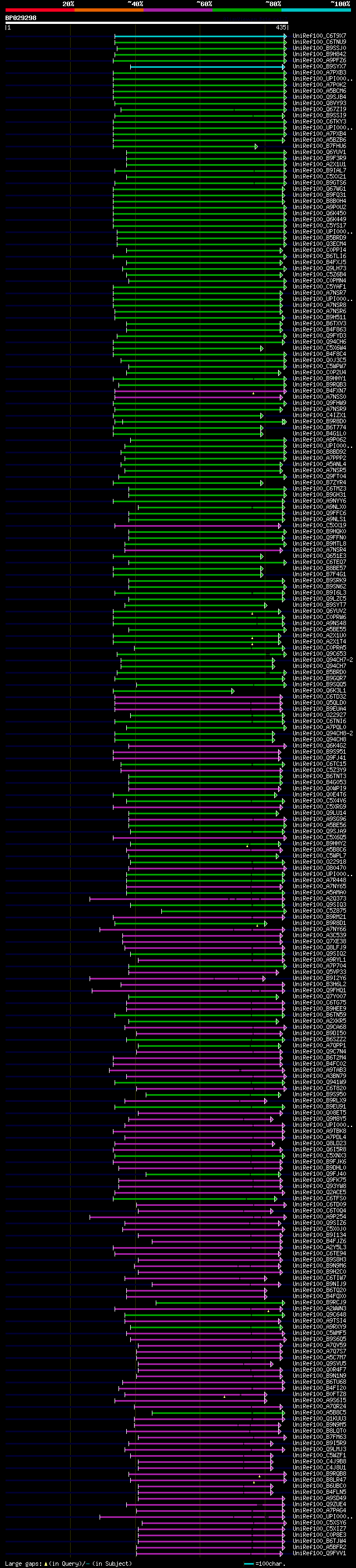Open hit UniRef100_C6TNU9
The image size is (356, 1568).
(x=319, y=42)
